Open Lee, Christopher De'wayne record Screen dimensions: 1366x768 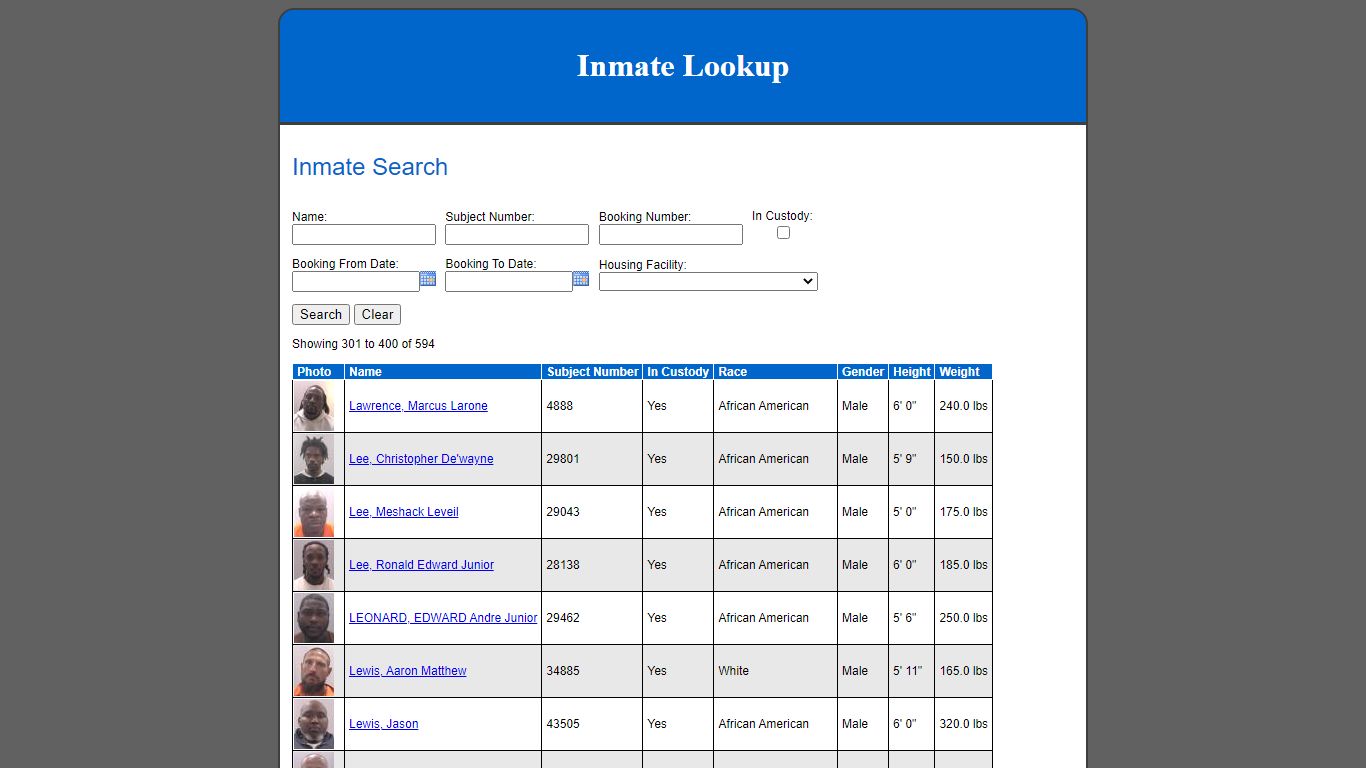[x=421, y=459]
